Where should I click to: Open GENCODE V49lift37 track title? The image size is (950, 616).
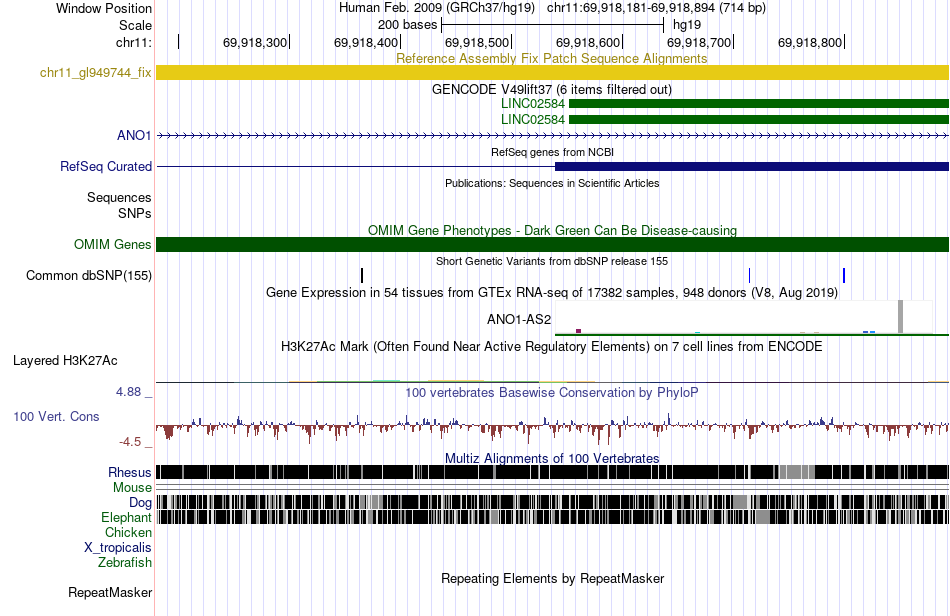click(552, 90)
